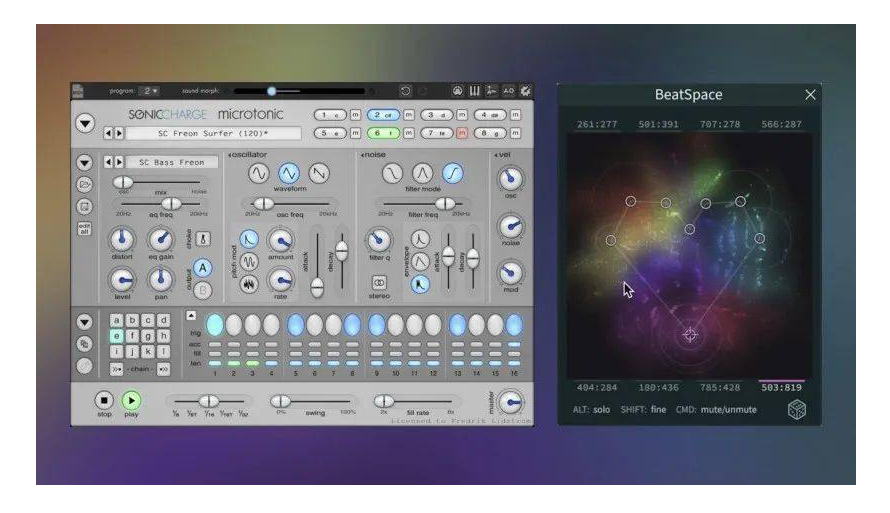
Task: Click the open drum patch folder icon
Action: pos(85,184)
